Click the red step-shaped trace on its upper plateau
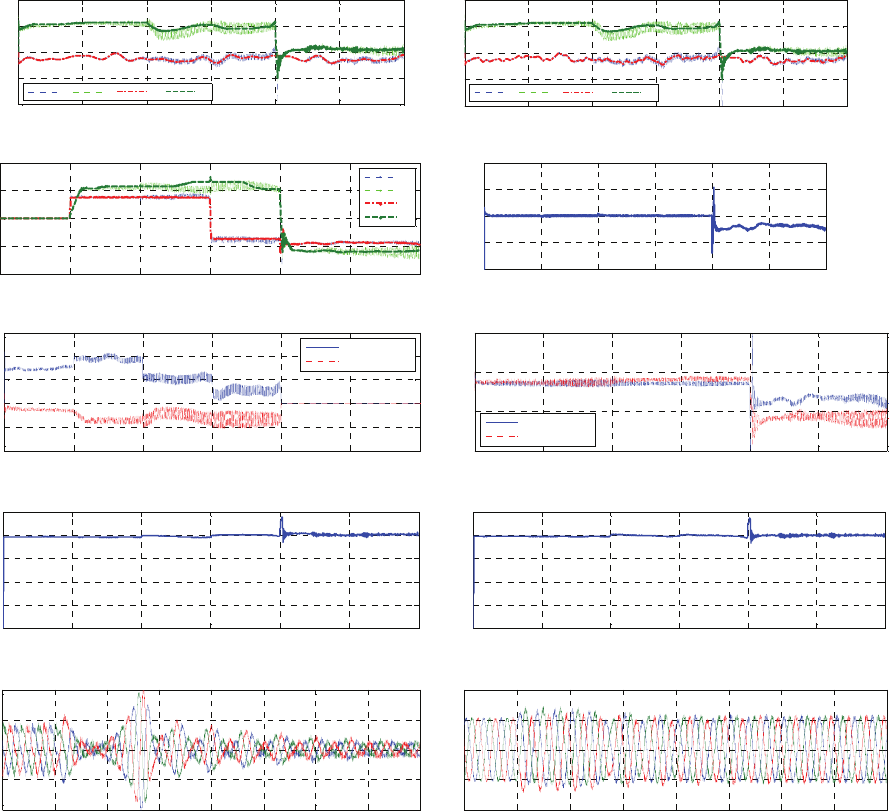 click(x=140, y=198)
